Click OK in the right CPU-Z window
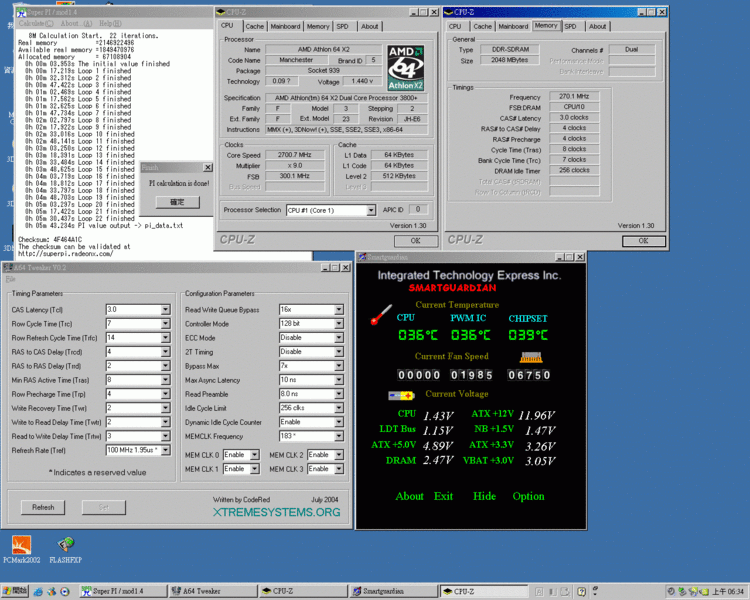This screenshot has height=600, width=750. tap(643, 241)
